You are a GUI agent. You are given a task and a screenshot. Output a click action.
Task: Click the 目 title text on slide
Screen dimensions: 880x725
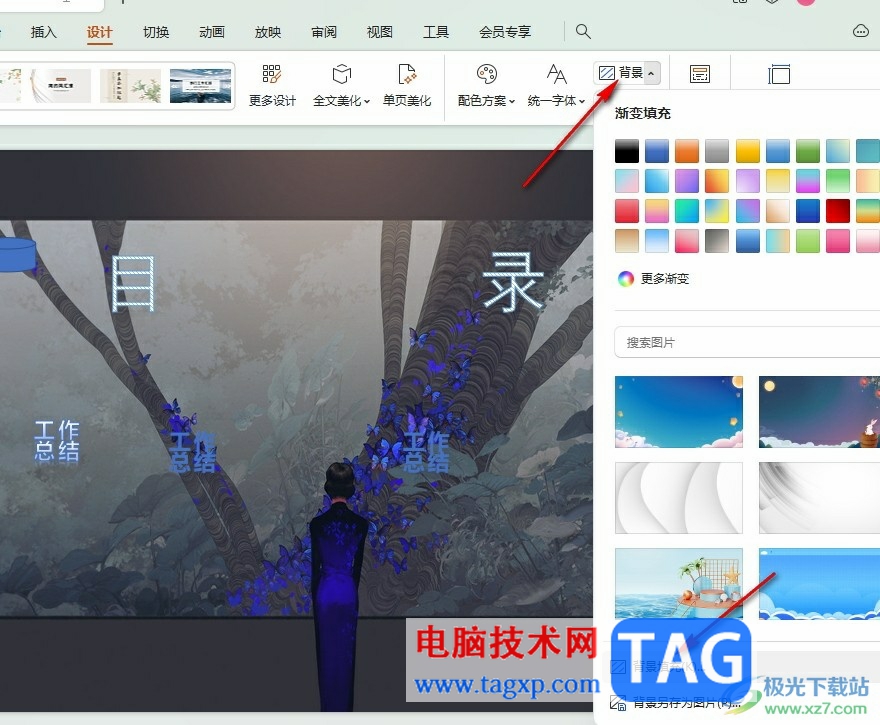coord(133,283)
